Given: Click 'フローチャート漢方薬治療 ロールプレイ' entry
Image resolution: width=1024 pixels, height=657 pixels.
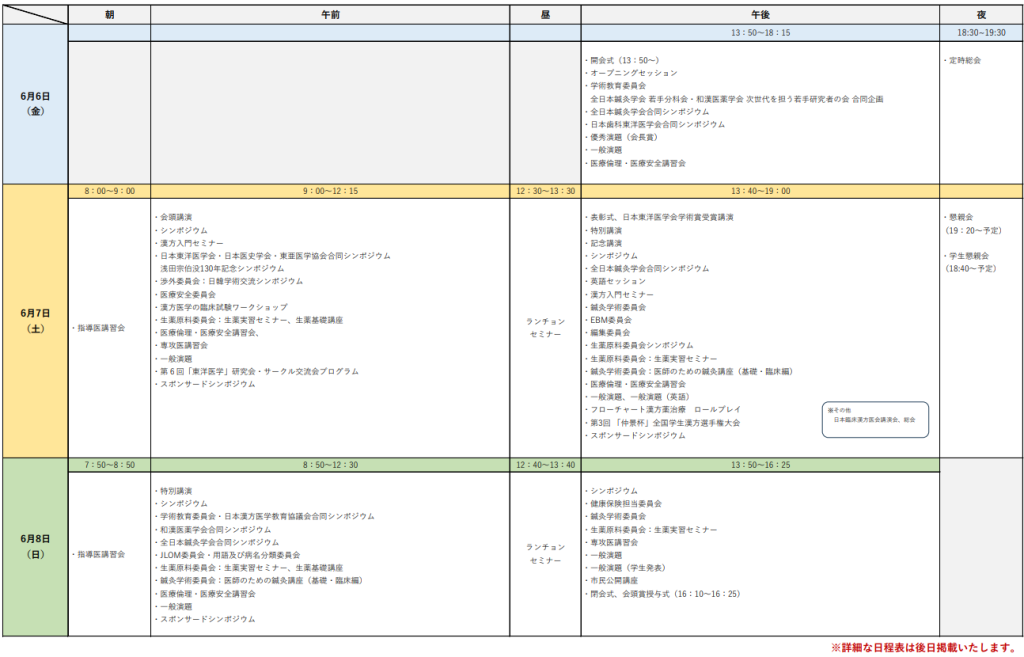Looking at the screenshot, I should pos(664,409).
